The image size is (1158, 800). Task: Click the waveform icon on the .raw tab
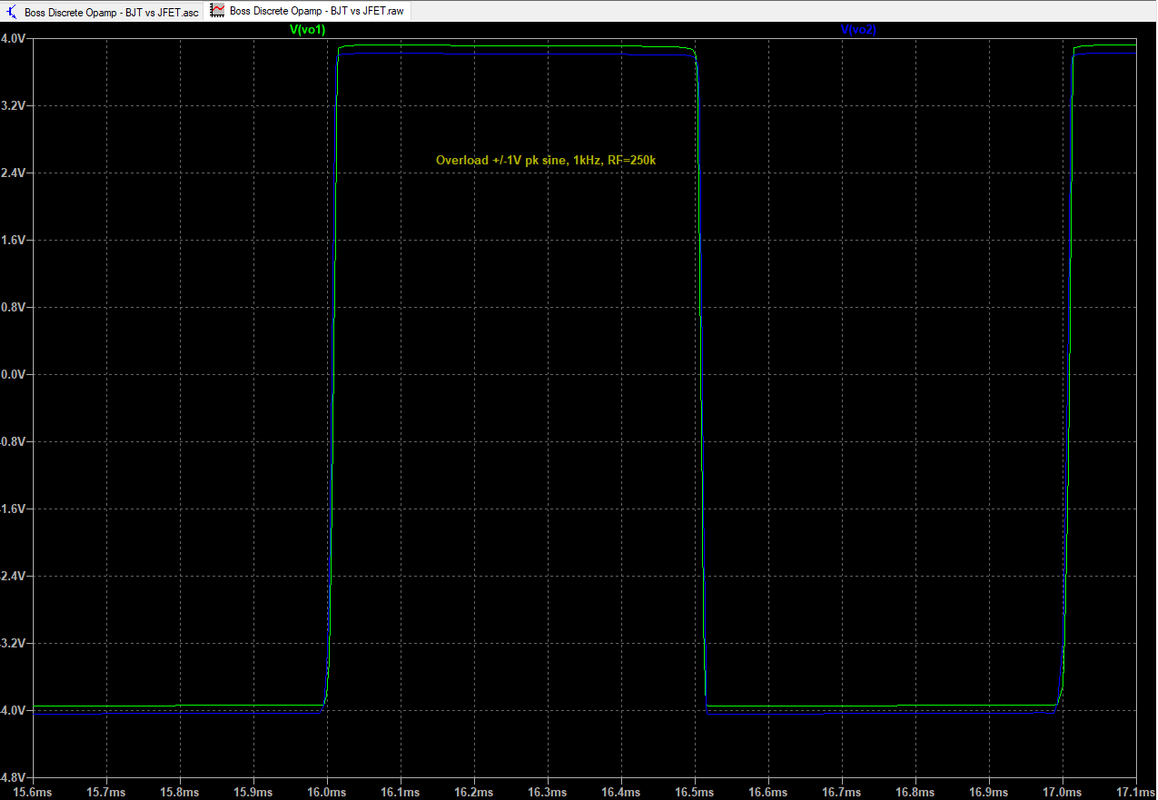pos(217,11)
